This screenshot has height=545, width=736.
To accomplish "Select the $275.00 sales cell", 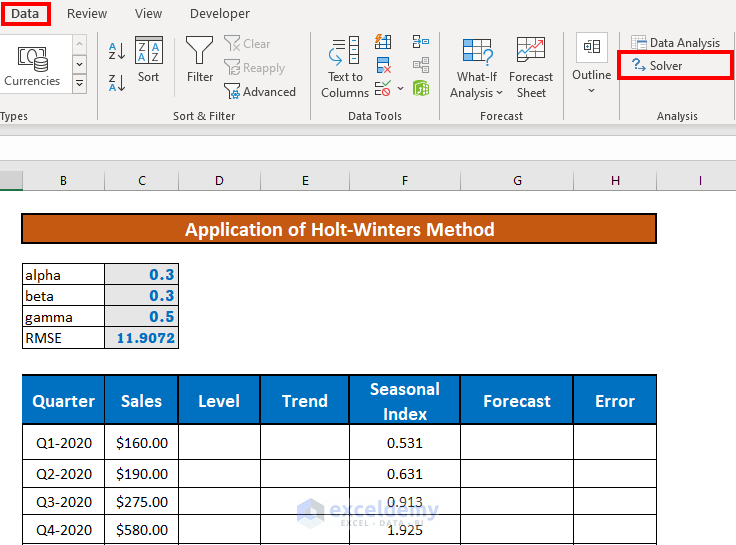I will 141,501.
